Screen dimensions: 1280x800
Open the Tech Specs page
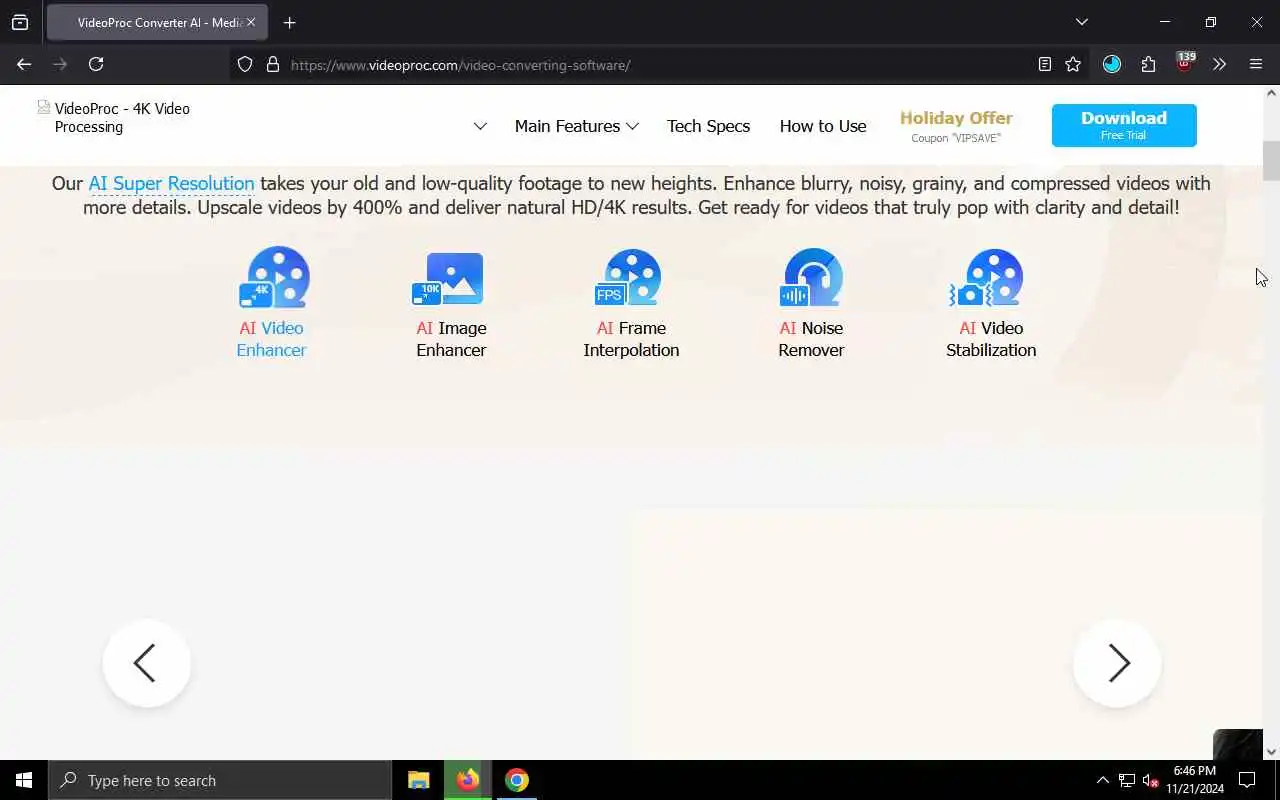[x=708, y=126]
